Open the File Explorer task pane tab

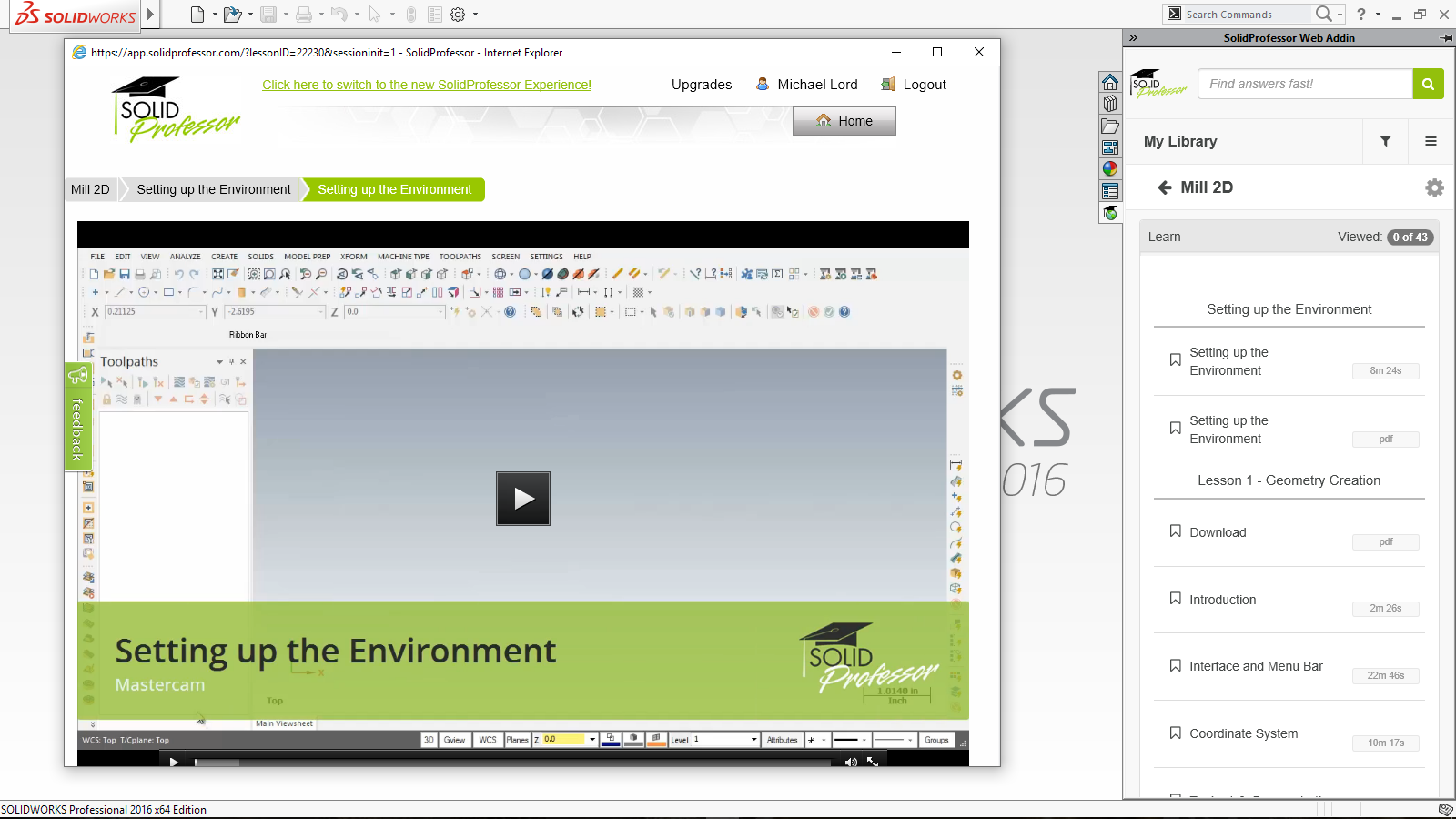pos(1110,126)
